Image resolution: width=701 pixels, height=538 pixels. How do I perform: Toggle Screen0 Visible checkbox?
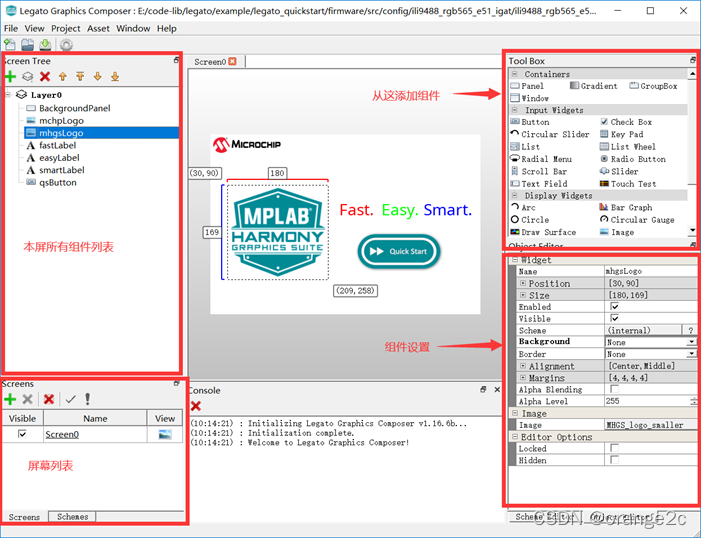coord(22,434)
